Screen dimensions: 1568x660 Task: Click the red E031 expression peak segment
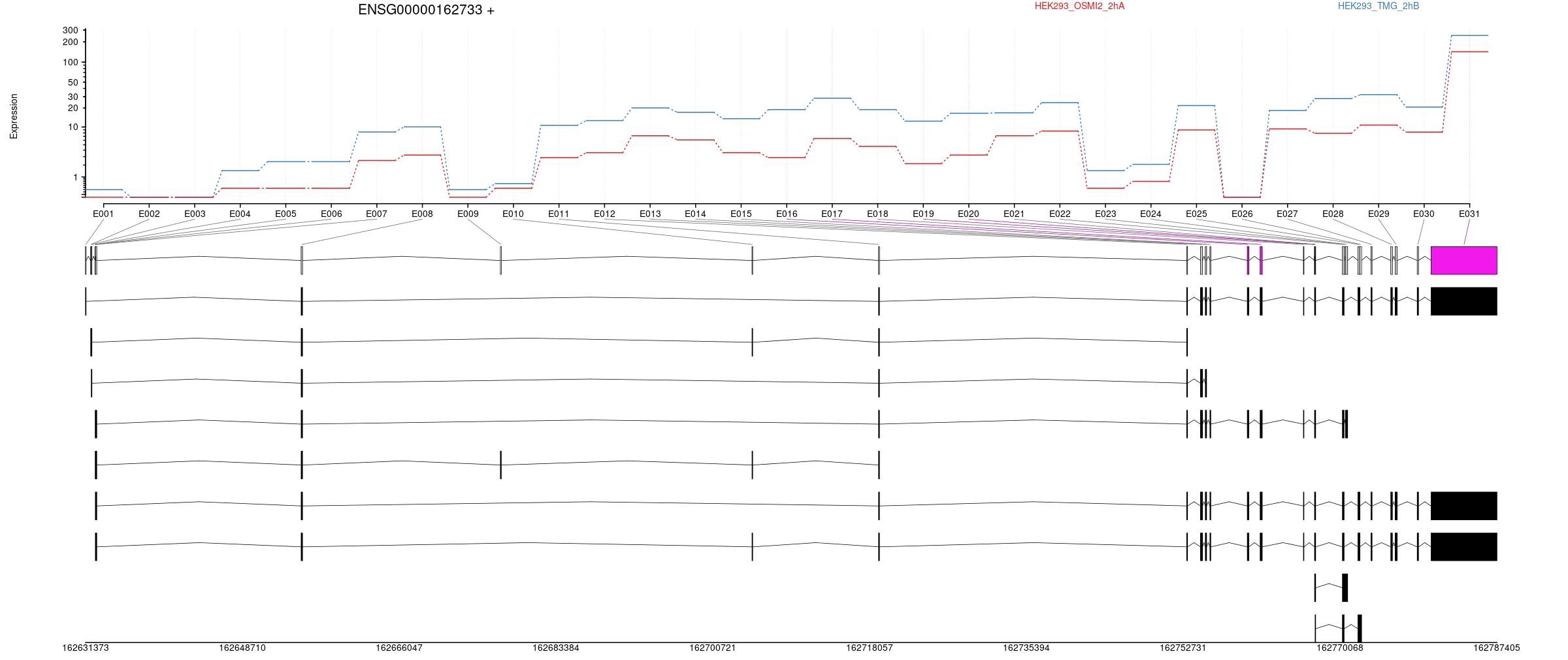click(x=1469, y=52)
